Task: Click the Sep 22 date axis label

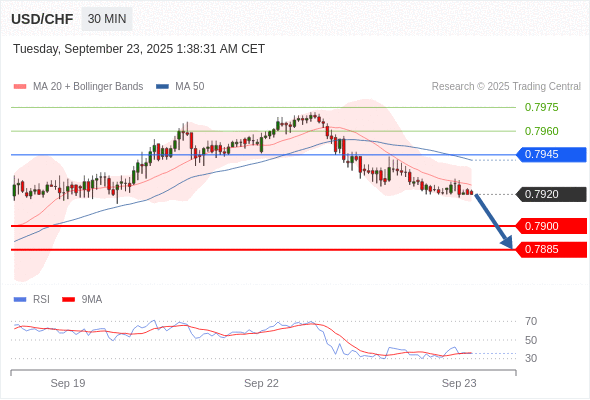Action: (261, 383)
